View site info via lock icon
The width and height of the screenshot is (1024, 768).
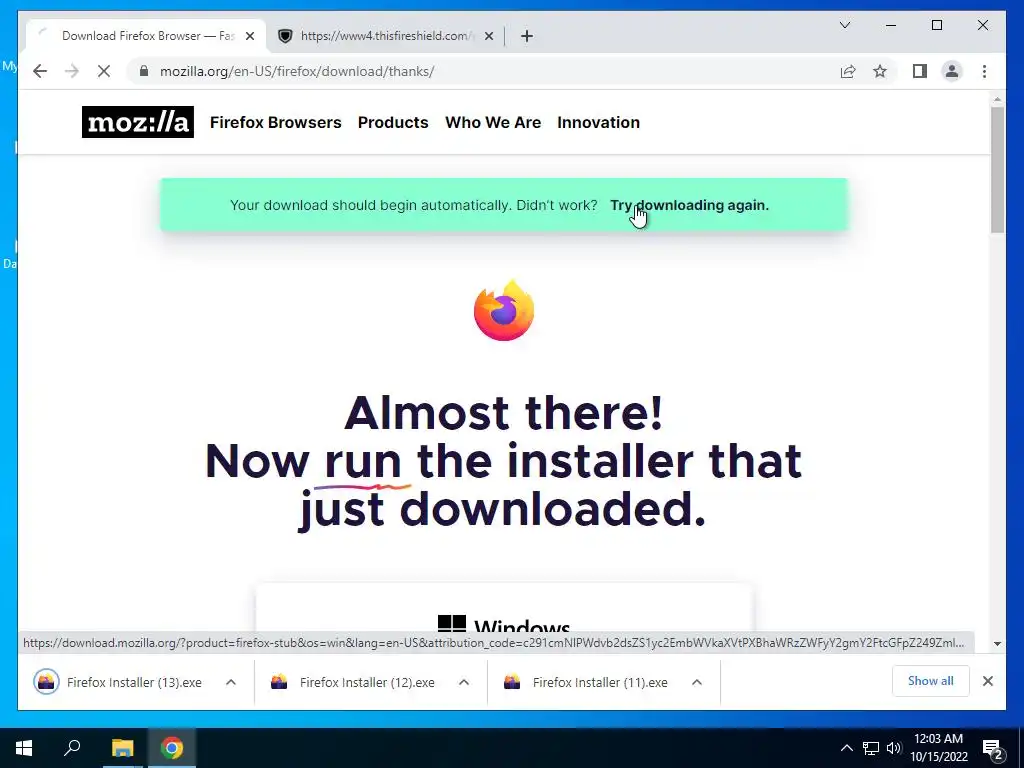[144, 71]
